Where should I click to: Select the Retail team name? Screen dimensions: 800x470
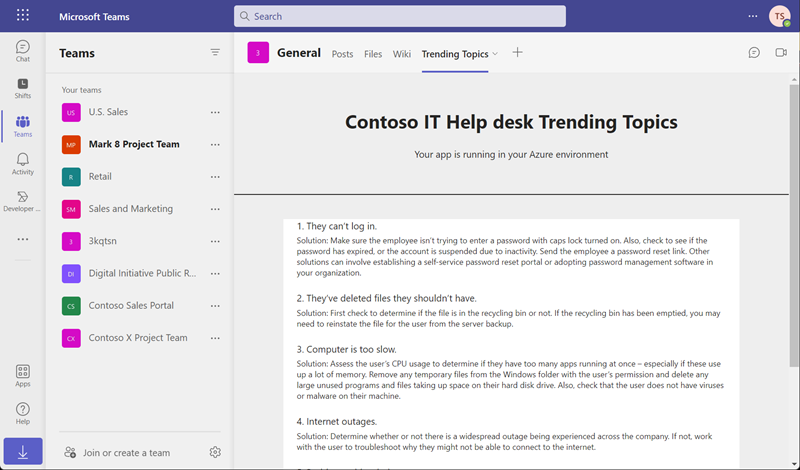pos(100,177)
